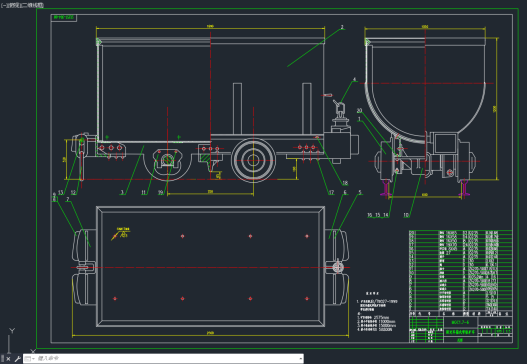Select part callout number 17
This screenshot has width=527, height=364.
point(331,192)
